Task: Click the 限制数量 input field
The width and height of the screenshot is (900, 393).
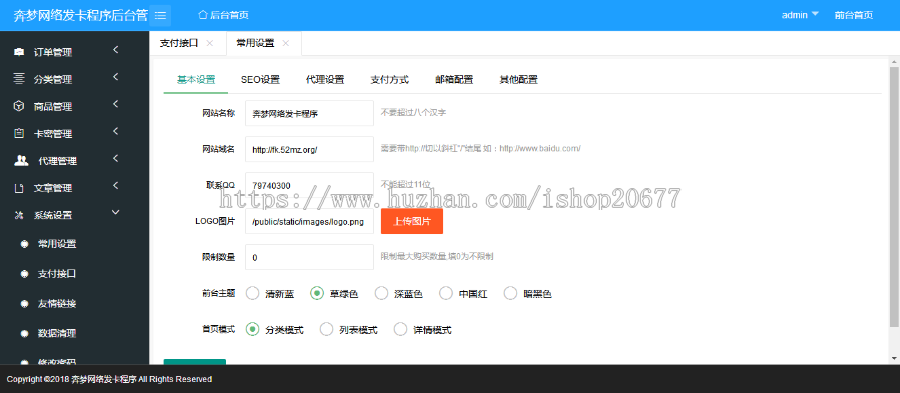Action: [x=309, y=257]
